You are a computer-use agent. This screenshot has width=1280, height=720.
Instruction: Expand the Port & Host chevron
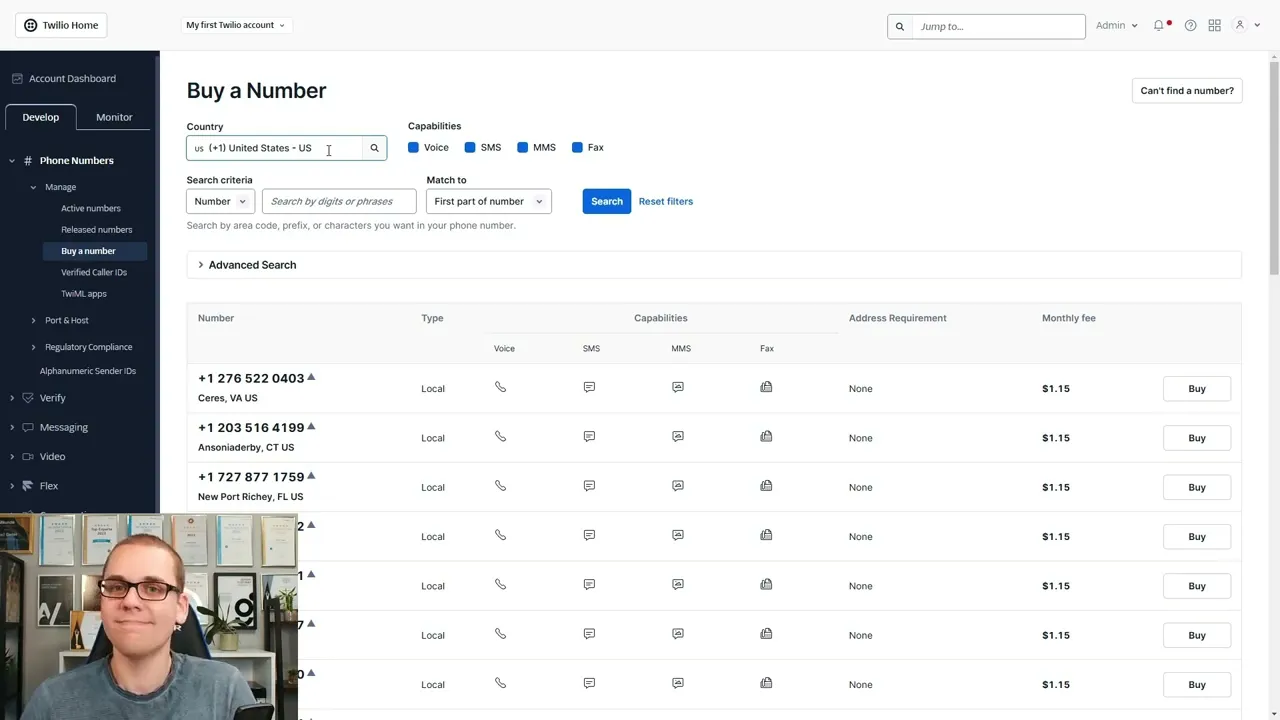33,320
